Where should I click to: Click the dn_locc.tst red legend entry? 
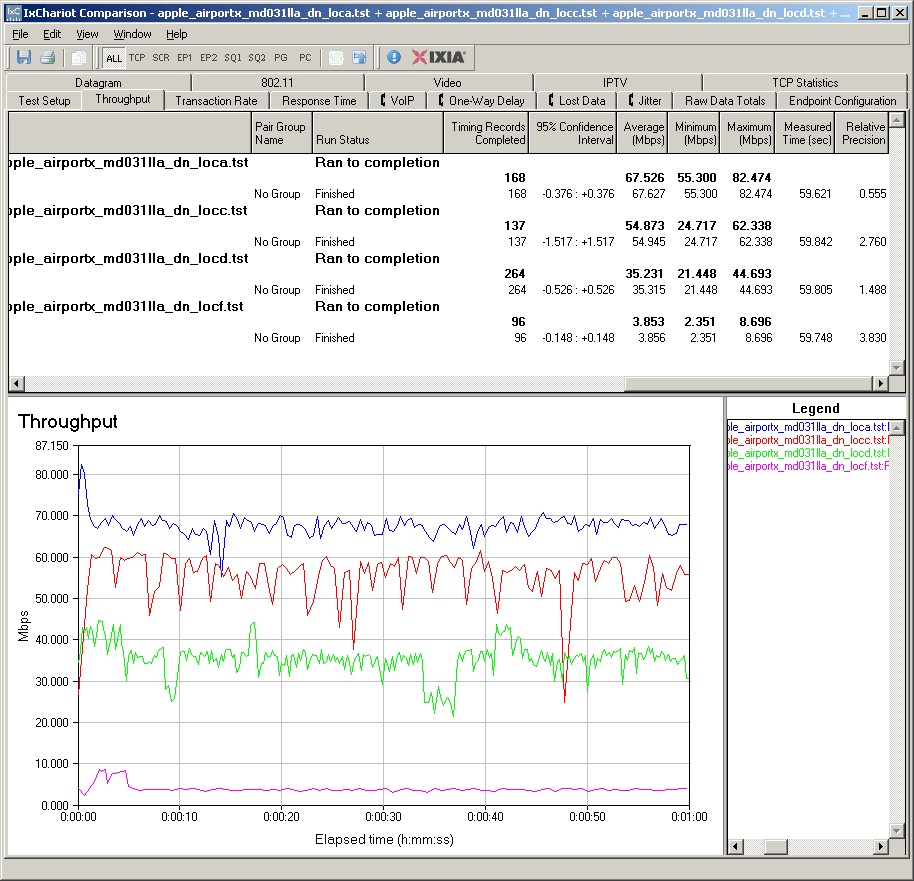[808, 440]
